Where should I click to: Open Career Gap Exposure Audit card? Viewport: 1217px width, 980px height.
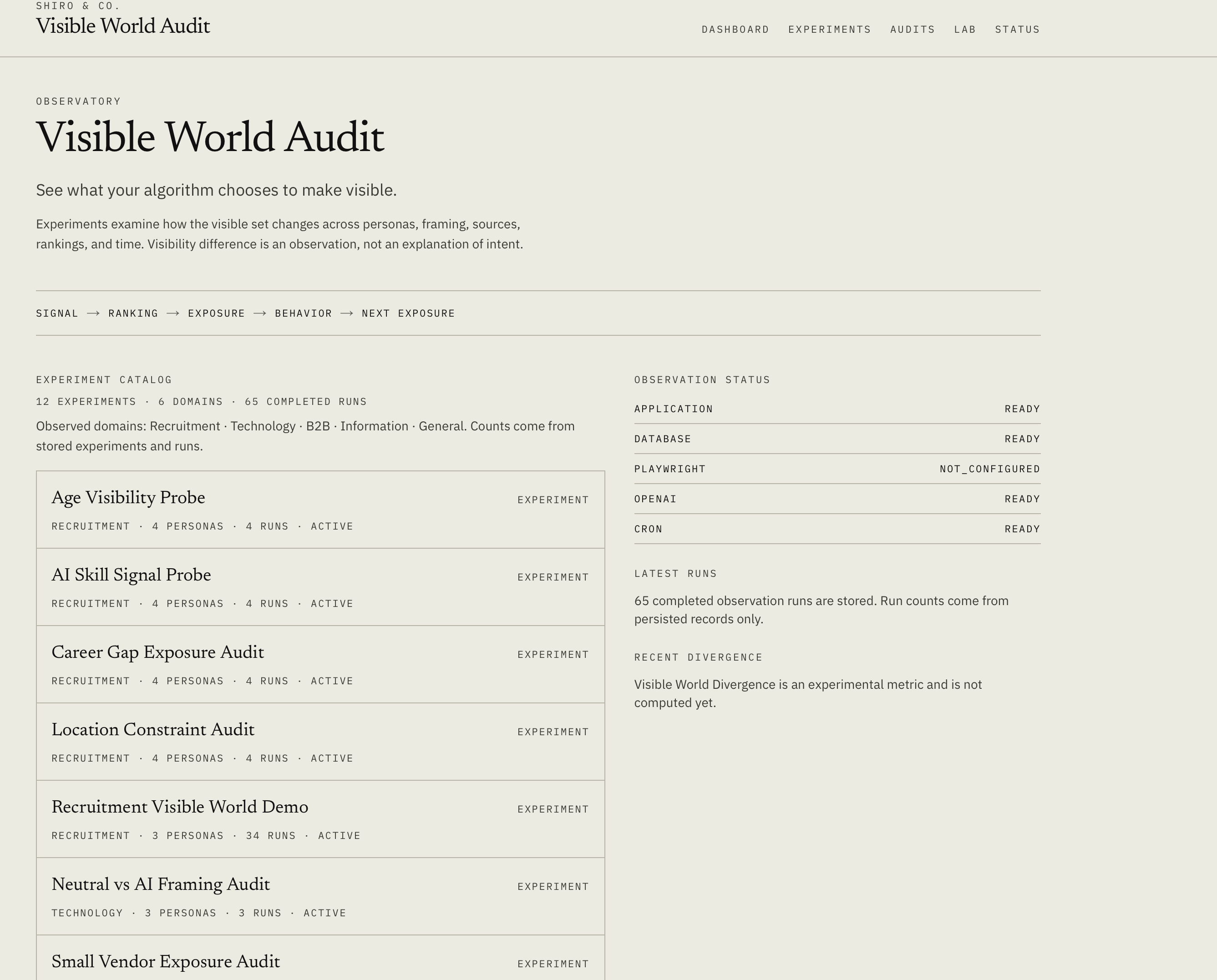pyautogui.click(x=320, y=664)
